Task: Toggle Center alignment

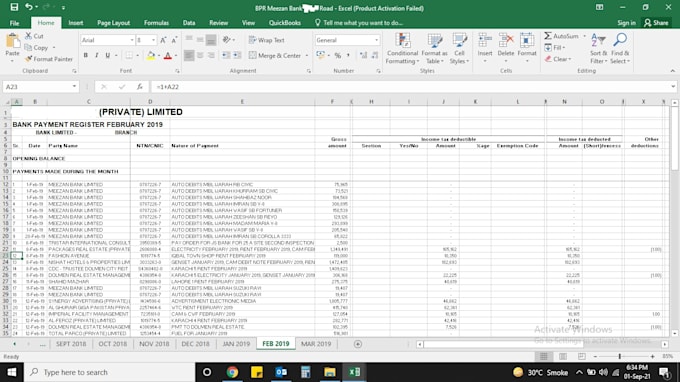Action: click(200, 56)
